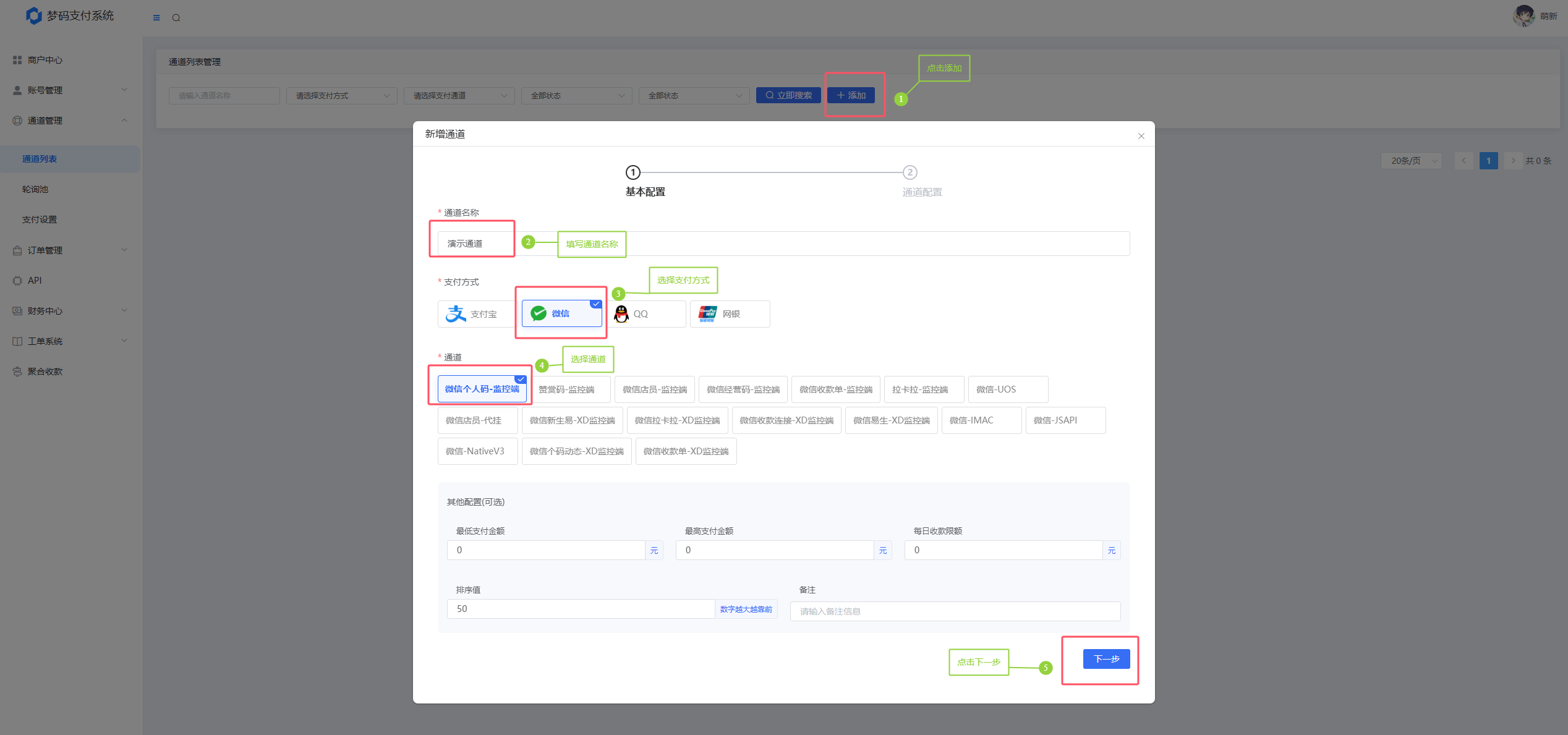Click the 备注 remark input field

pyautogui.click(x=955, y=611)
